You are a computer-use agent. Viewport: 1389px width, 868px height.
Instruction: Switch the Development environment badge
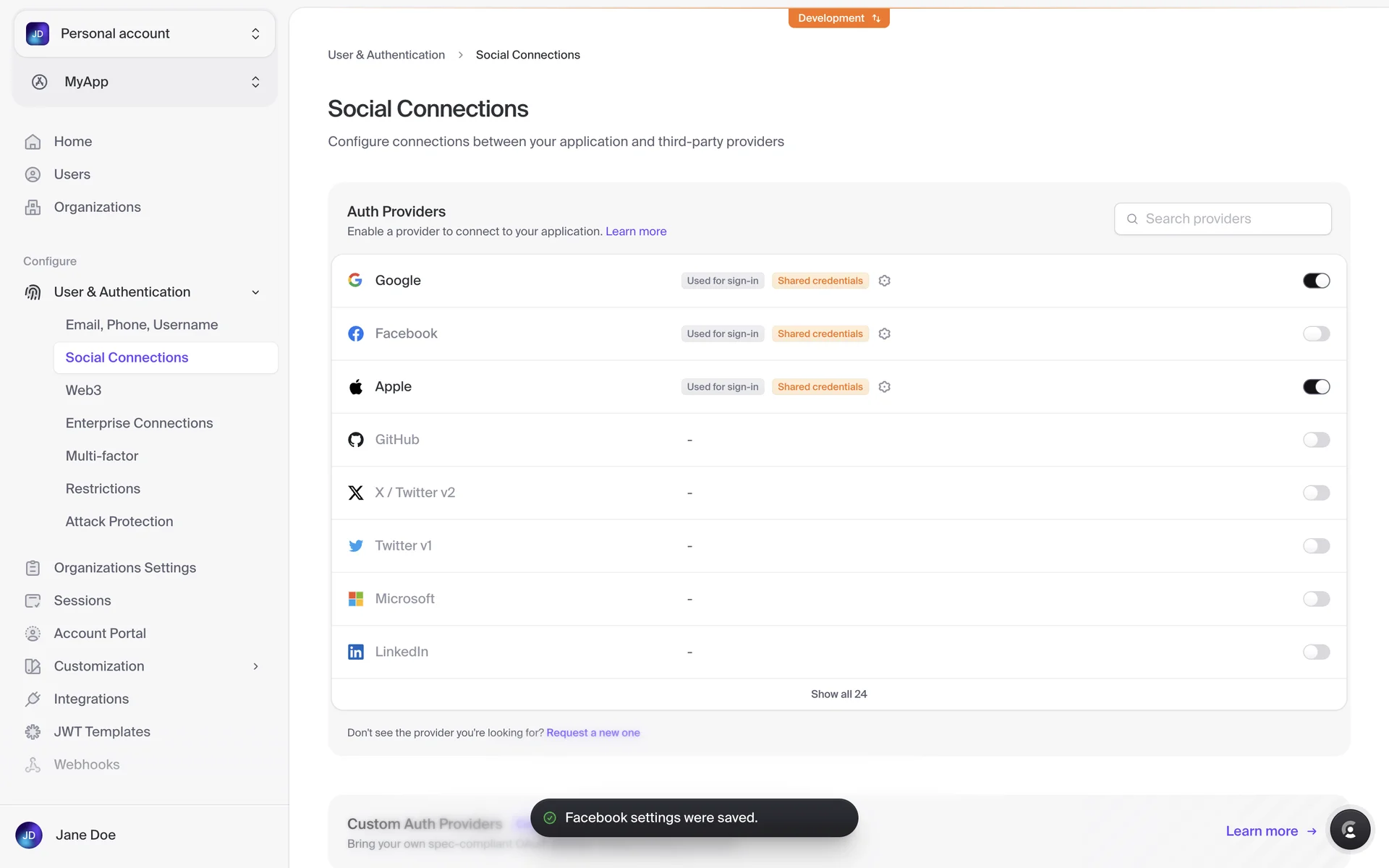[x=838, y=18]
